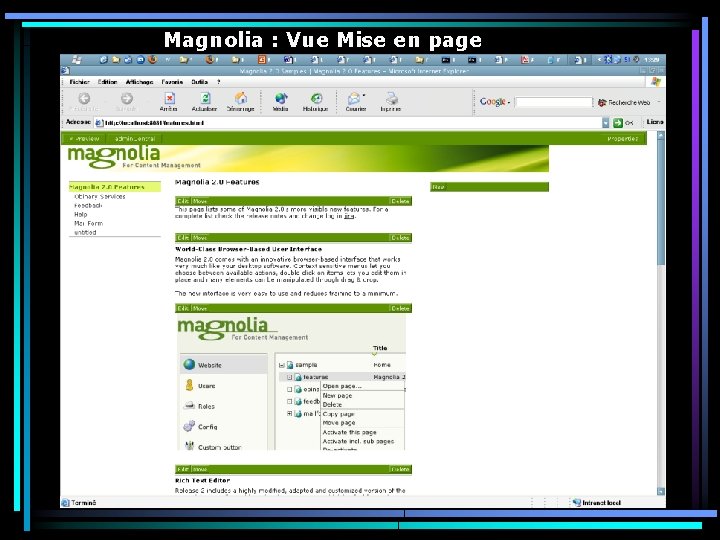Open the Edition menu
The height and width of the screenshot is (540, 720).
point(107,82)
